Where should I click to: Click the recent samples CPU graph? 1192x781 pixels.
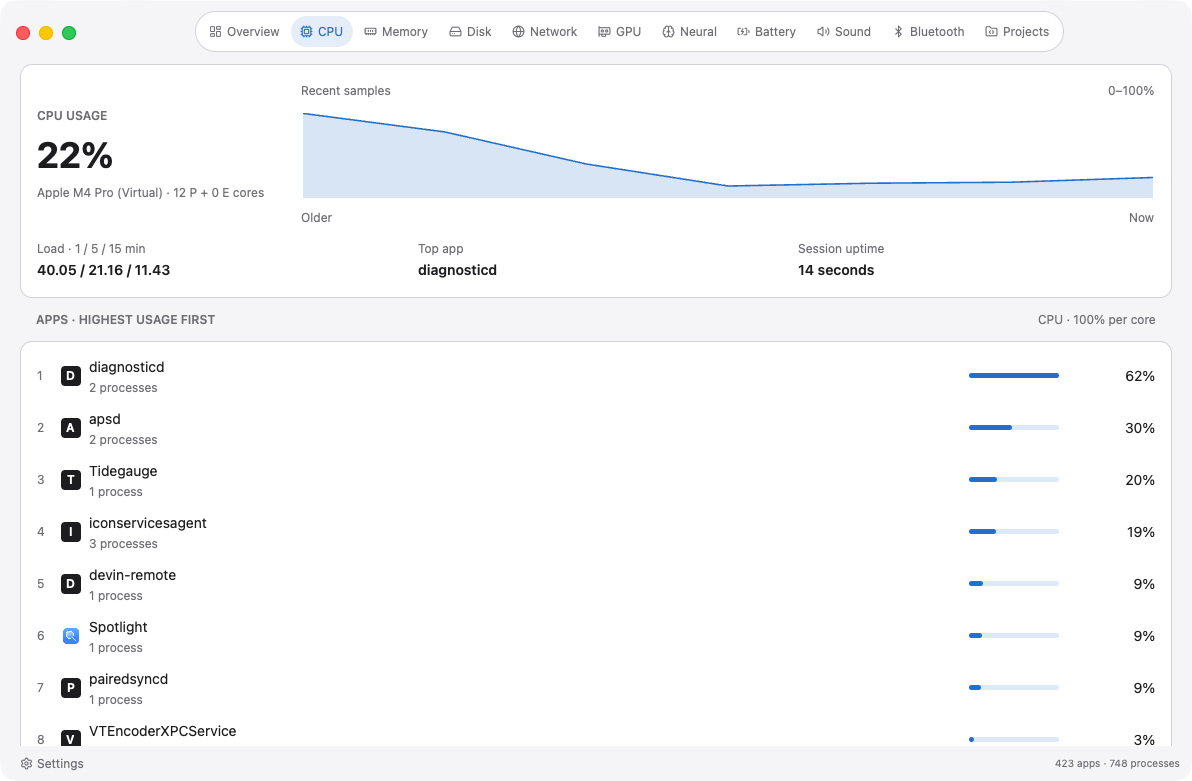pos(728,155)
